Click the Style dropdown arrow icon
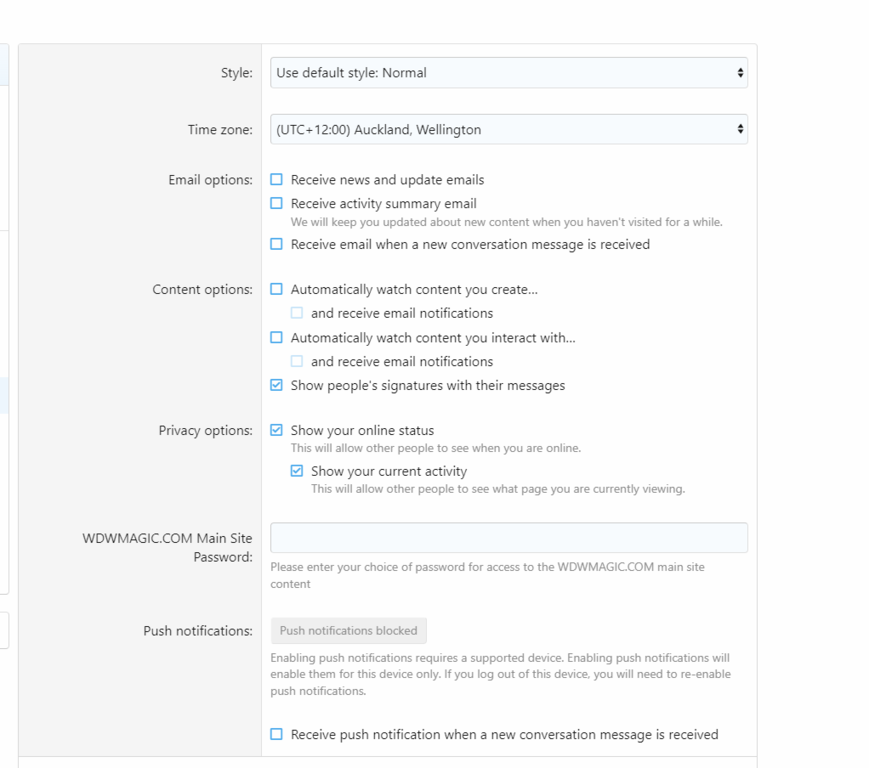This screenshot has height=768, width=869. pyautogui.click(x=740, y=73)
